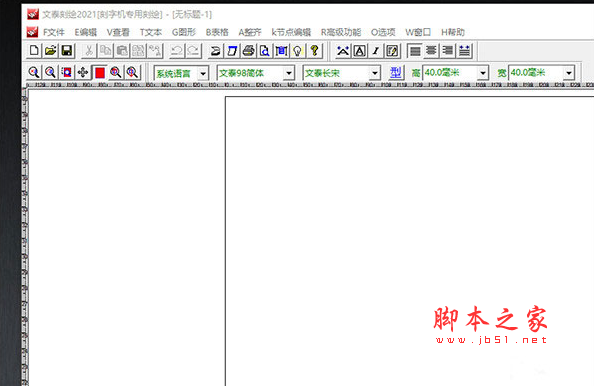Open the R高级功能 menu

tap(341, 32)
